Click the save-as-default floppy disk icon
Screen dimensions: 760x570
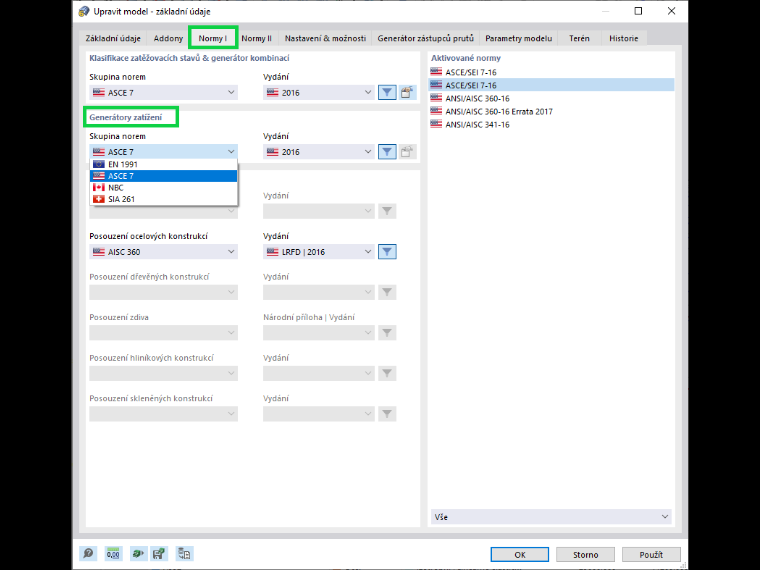click(159, 554)
